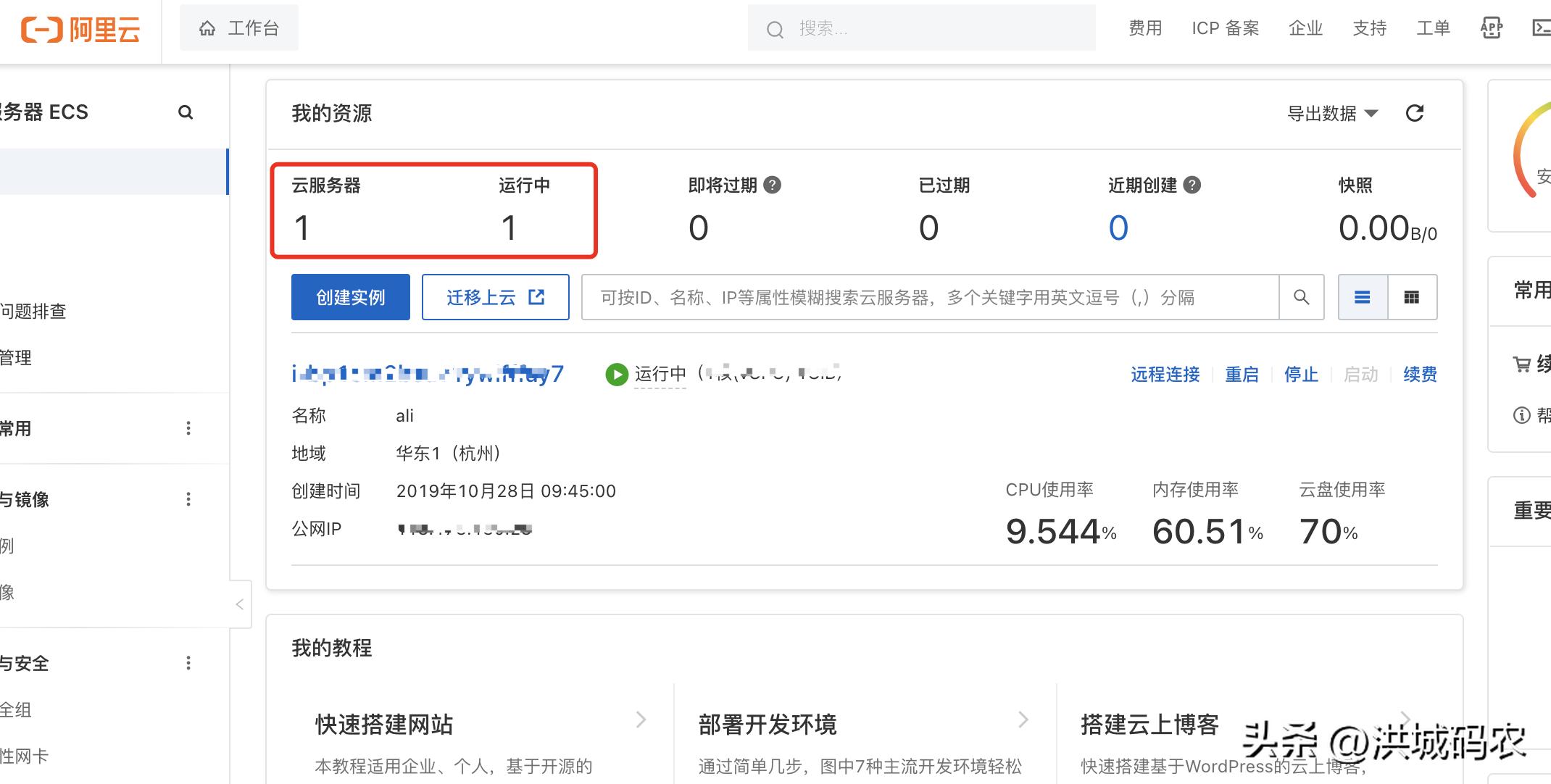Click the renew cart icon in right panel
1551x784 pixels.
[x=1524, y=364]
